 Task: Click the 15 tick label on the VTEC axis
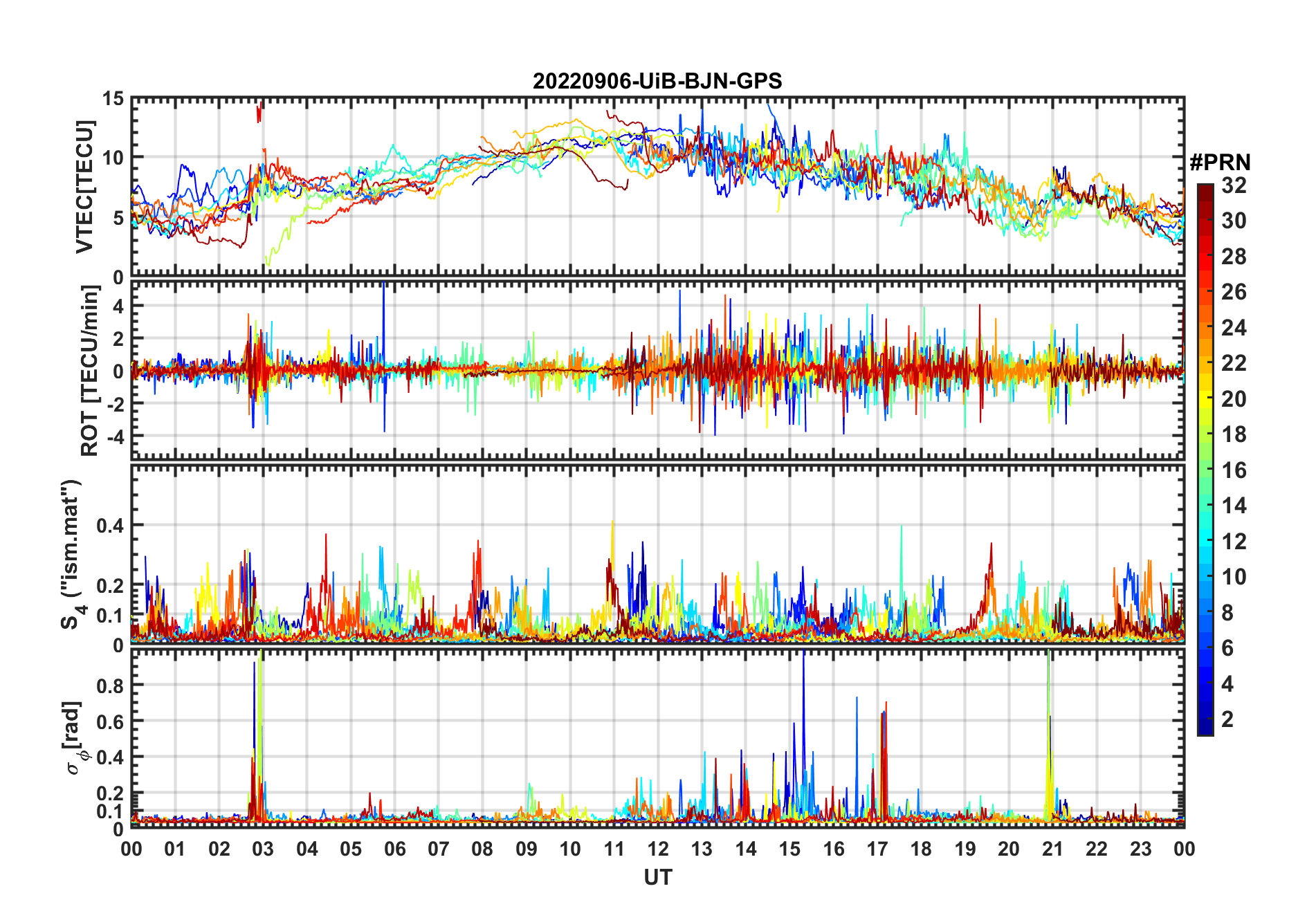tap(113, 99)
